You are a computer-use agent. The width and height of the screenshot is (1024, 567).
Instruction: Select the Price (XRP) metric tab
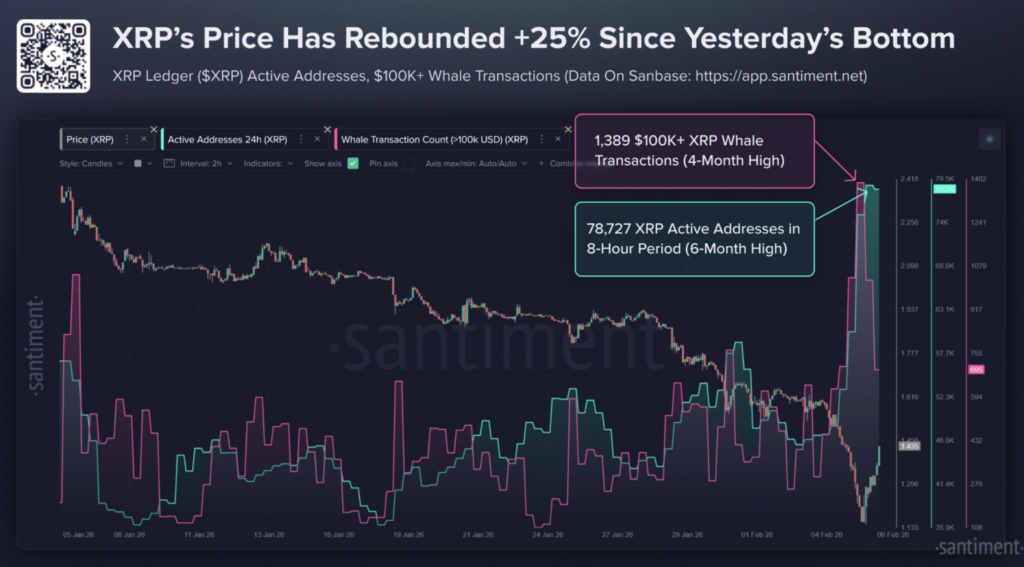click(x=90, y=139)
